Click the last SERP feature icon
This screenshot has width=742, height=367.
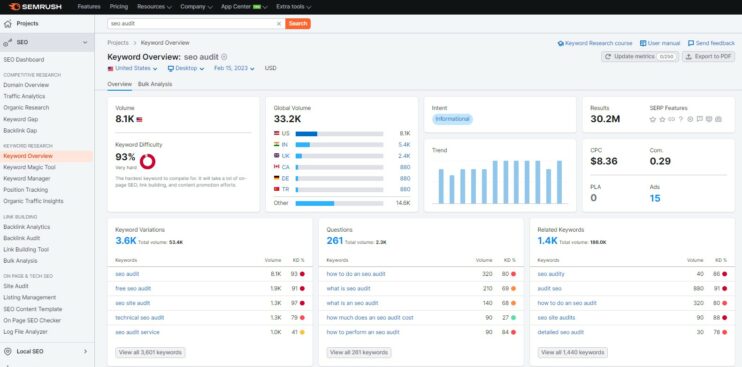pos(718,119)
